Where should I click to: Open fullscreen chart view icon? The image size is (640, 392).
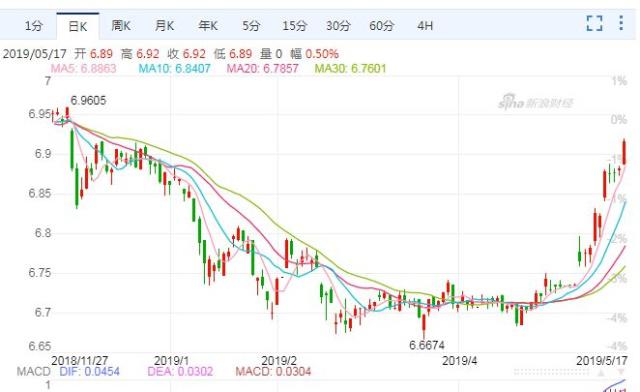[x=594, y=23]
